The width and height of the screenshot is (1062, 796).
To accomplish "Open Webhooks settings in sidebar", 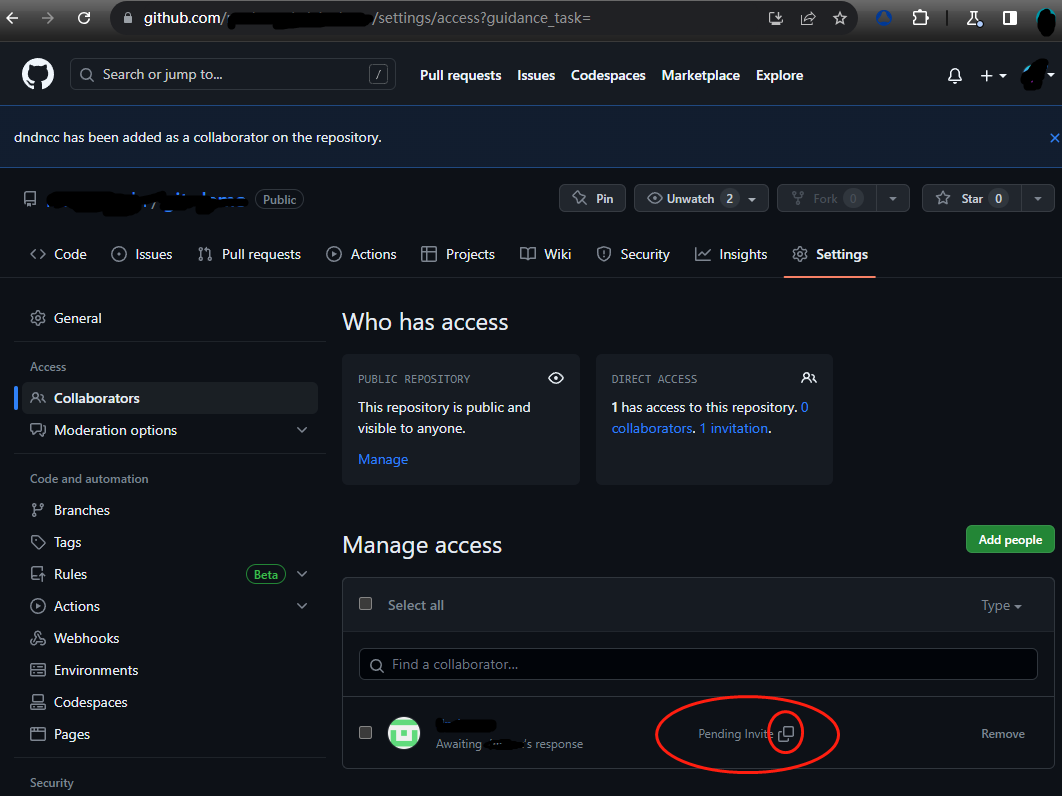I will (169, 638).
